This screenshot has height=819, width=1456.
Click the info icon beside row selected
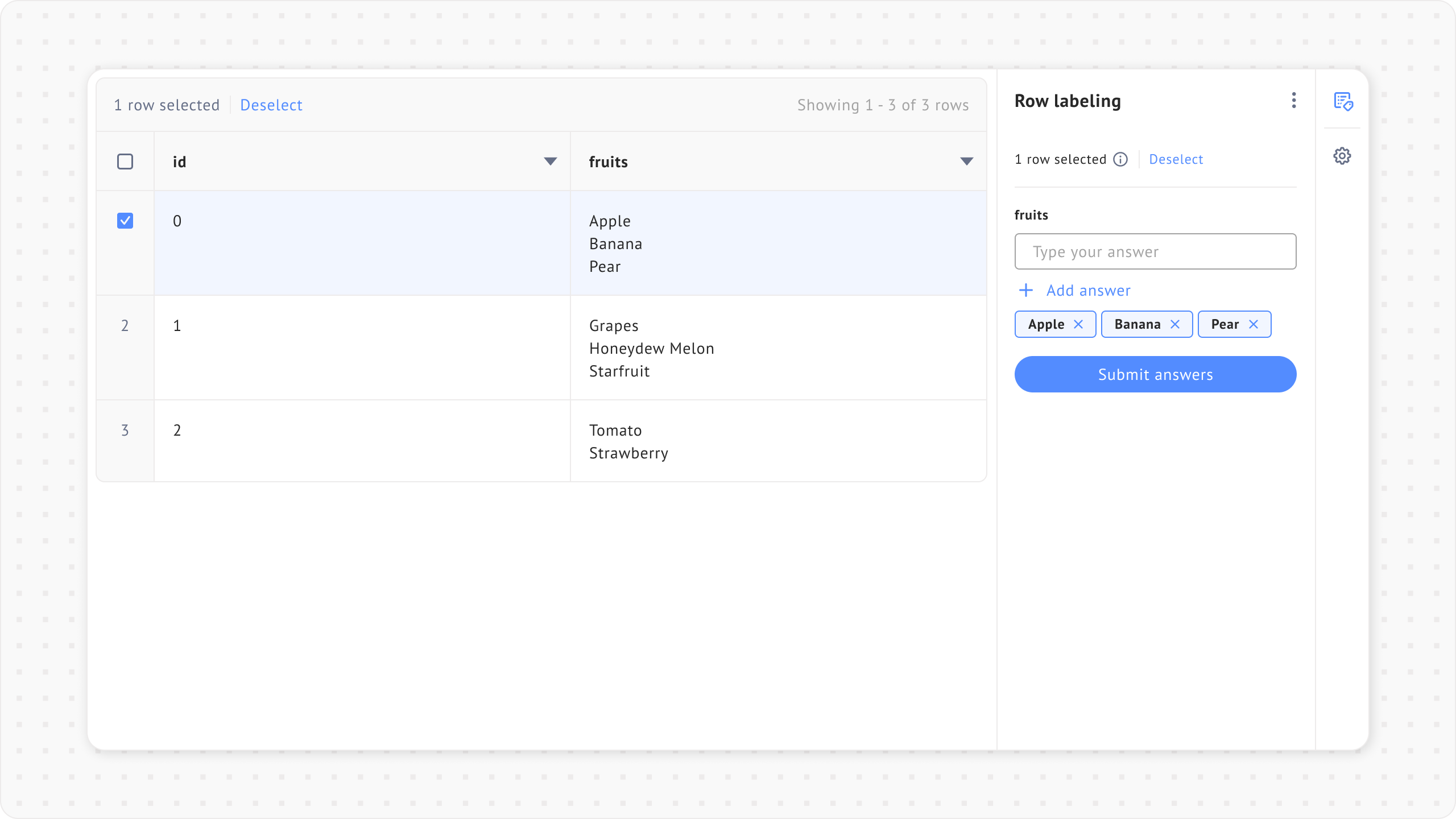tap(1120, 159)
